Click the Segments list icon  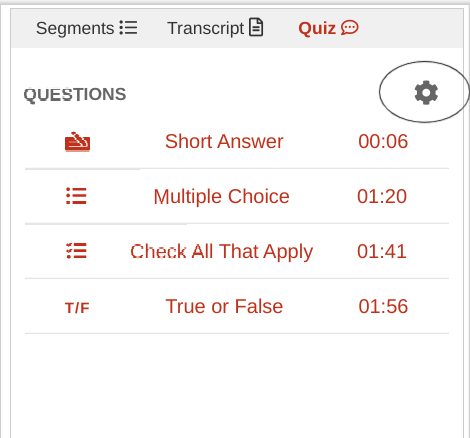point(128,27)
